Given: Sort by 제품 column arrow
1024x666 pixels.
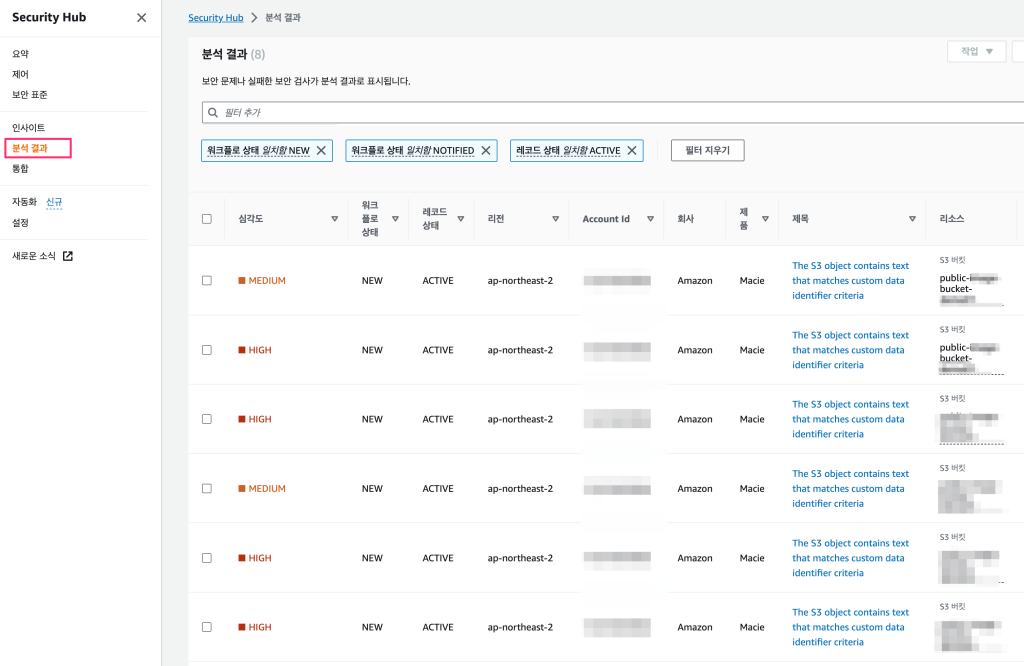Looking at the screenshot, I should point(765,219).
